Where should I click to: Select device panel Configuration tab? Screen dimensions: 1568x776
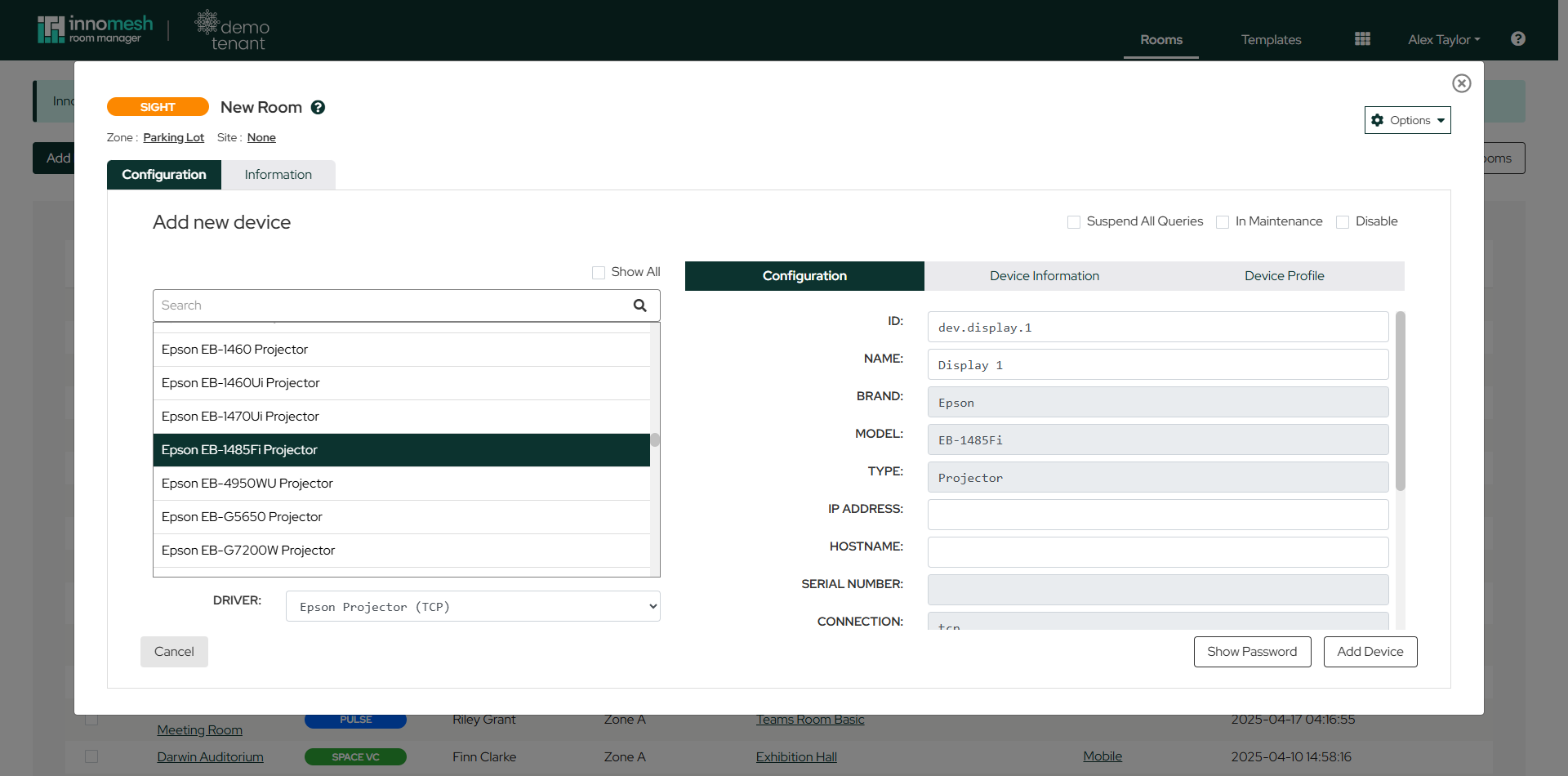[x=804, y=276]
